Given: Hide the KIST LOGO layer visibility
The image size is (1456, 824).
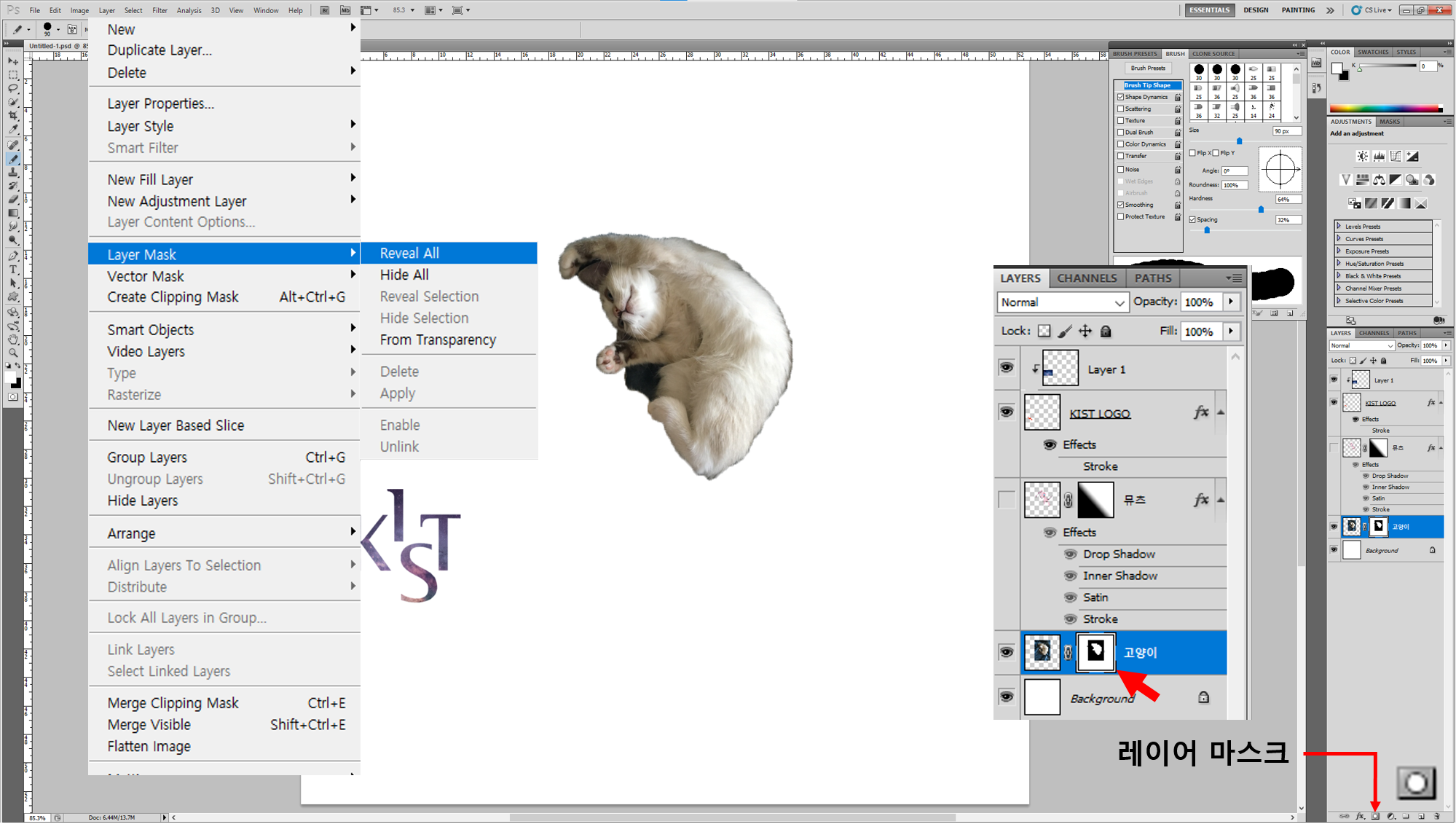Looking at the screenshot, I should 1007,412.
